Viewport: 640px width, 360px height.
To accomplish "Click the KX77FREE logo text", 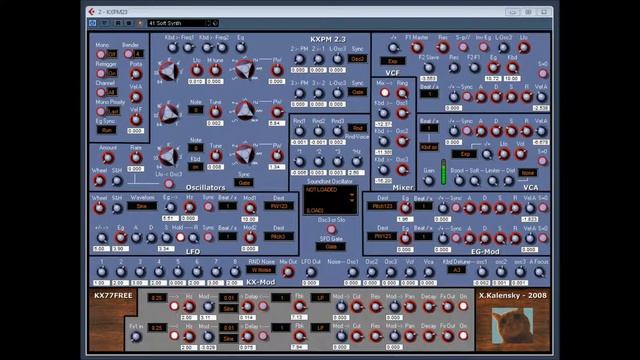I will coord(113,296).
